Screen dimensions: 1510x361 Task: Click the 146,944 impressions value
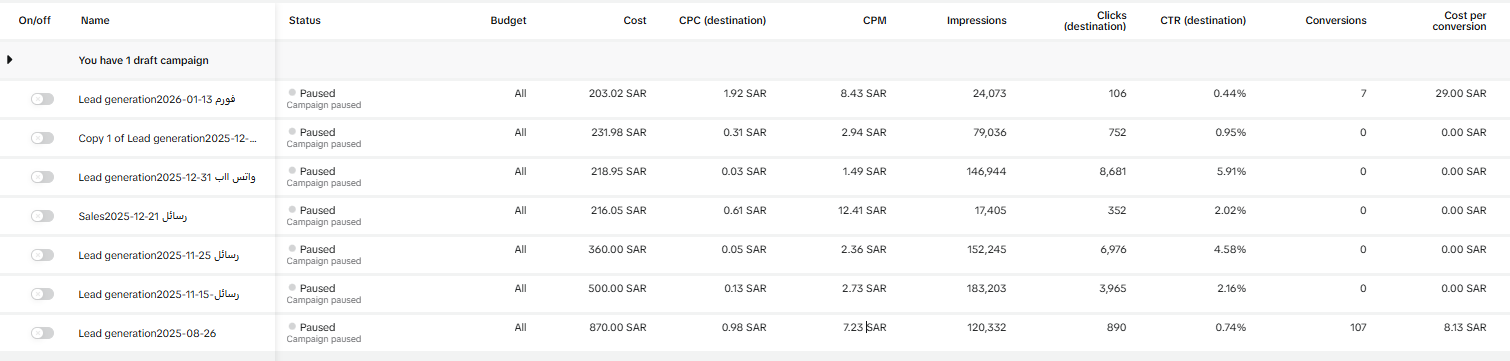coord(986,171)
